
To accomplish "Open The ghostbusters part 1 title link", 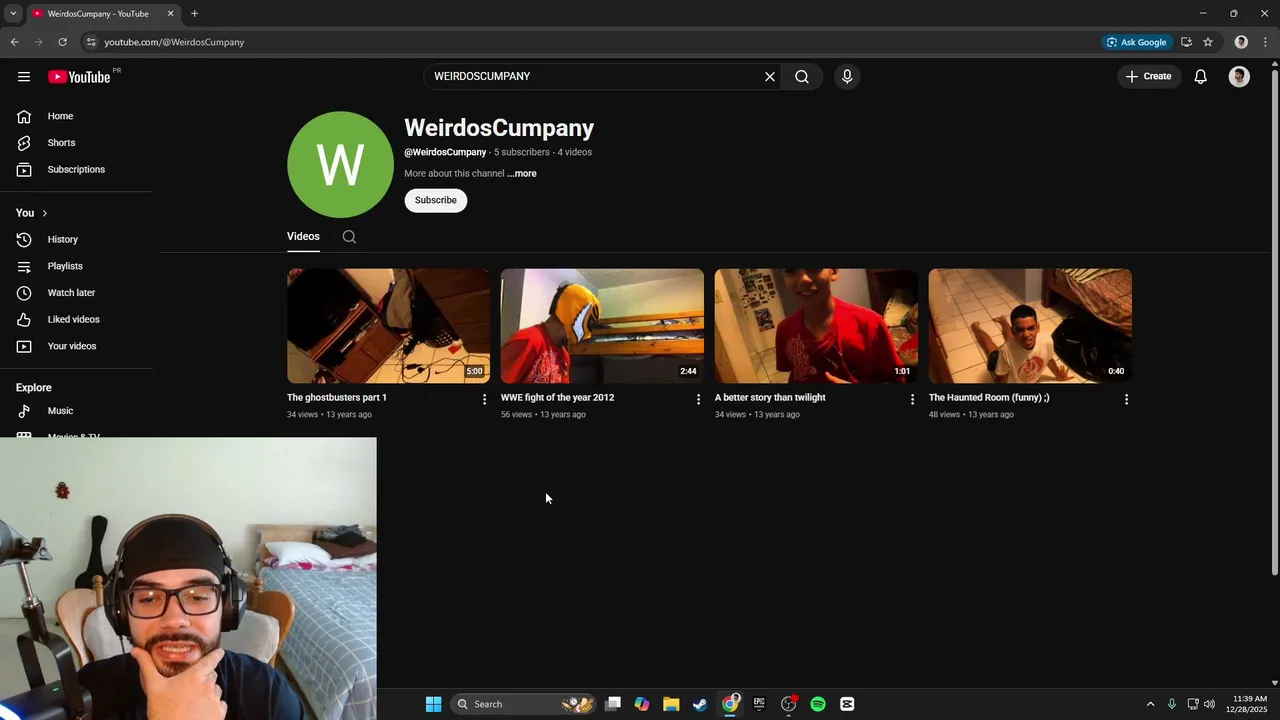I will (x=337, y=398).
